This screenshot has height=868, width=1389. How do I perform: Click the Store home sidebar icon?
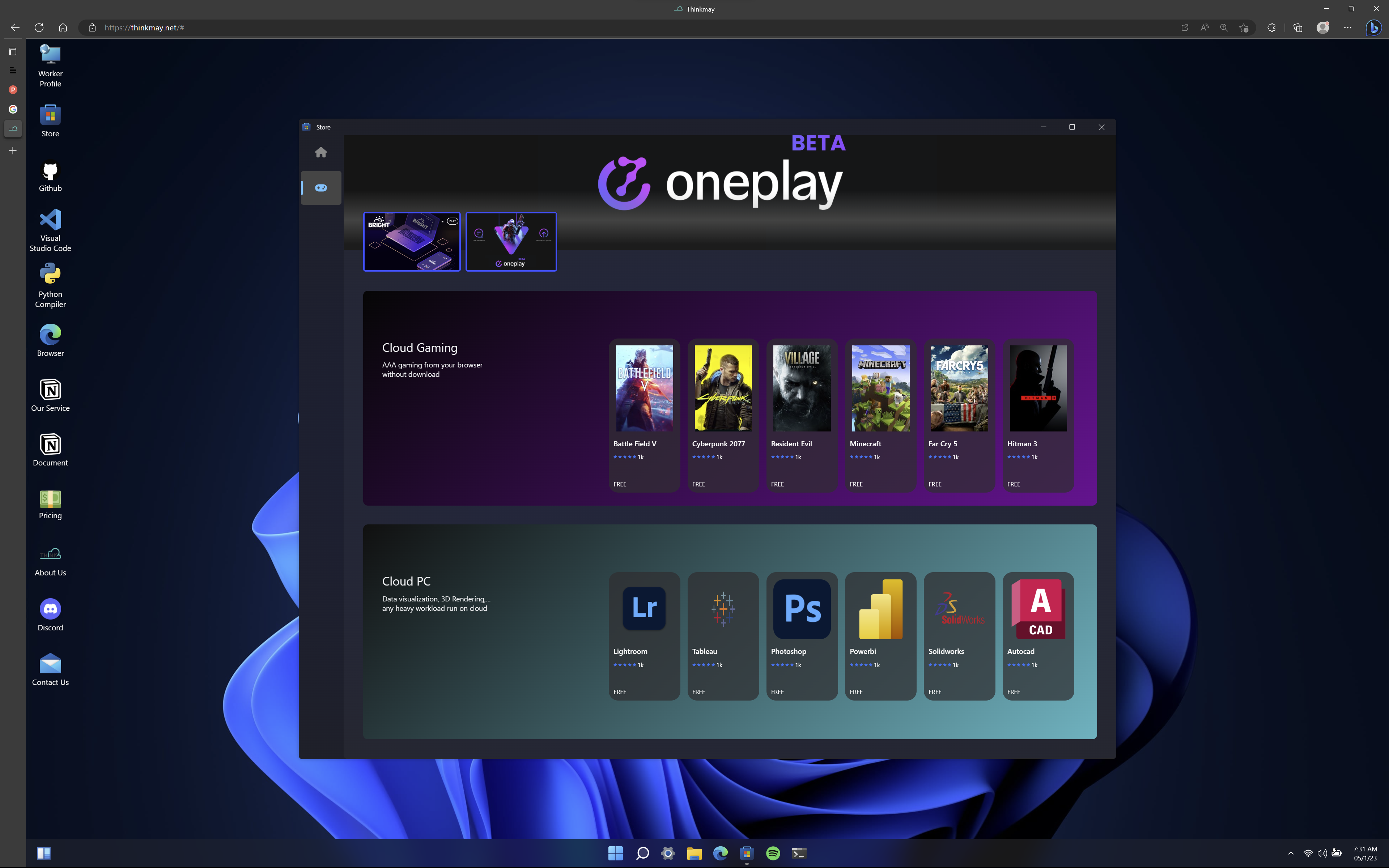click(321, 152)
